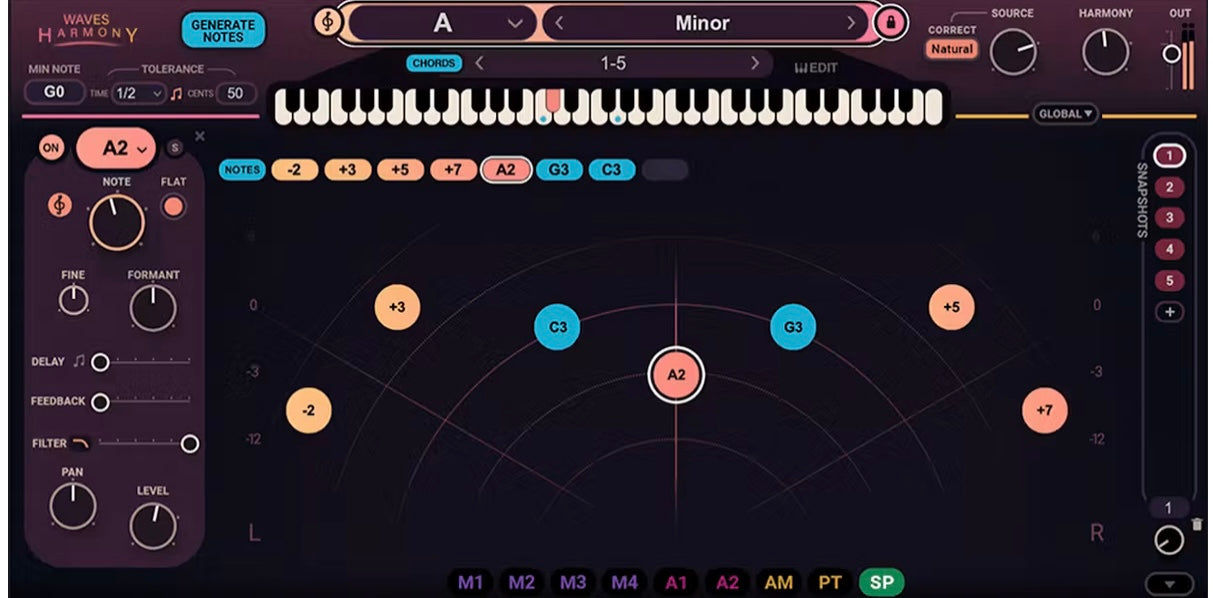Click the DELAY slider handle
The width and height of the screenshot is (1213, 598).
(x=100, y=362)
